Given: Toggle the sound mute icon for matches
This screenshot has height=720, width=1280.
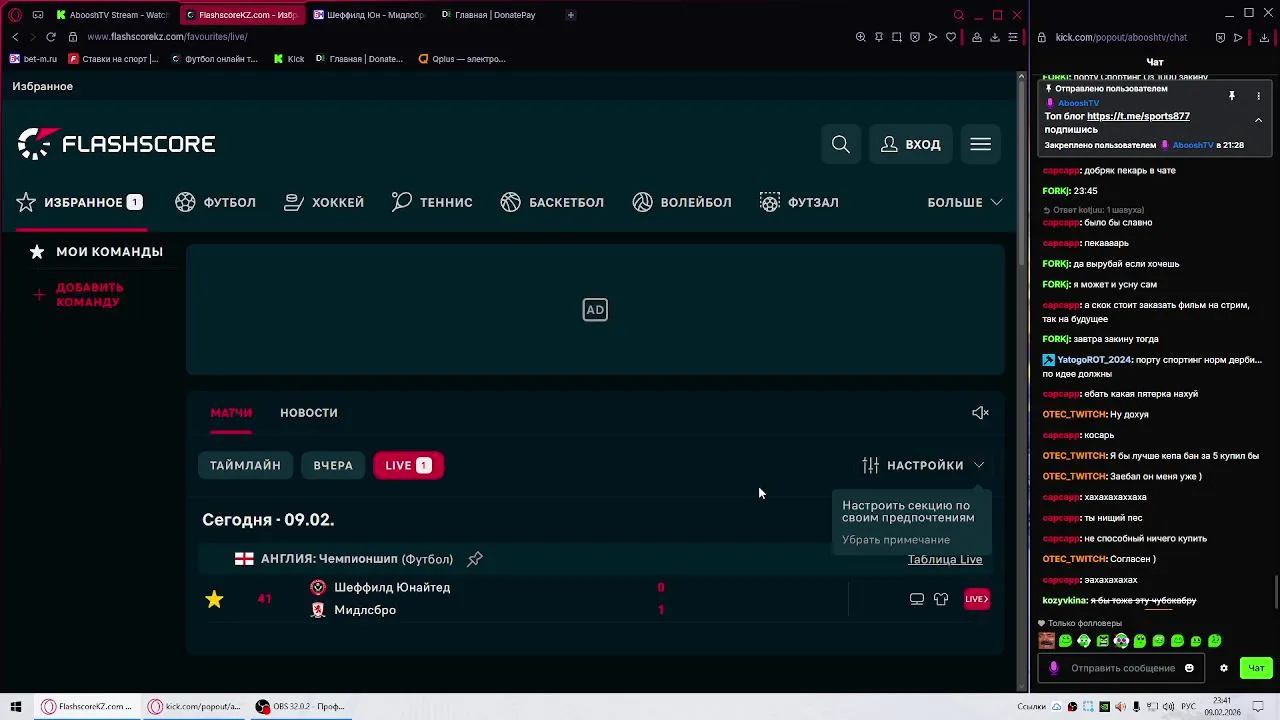Looking at the screenshot, I should pos(980,413).
